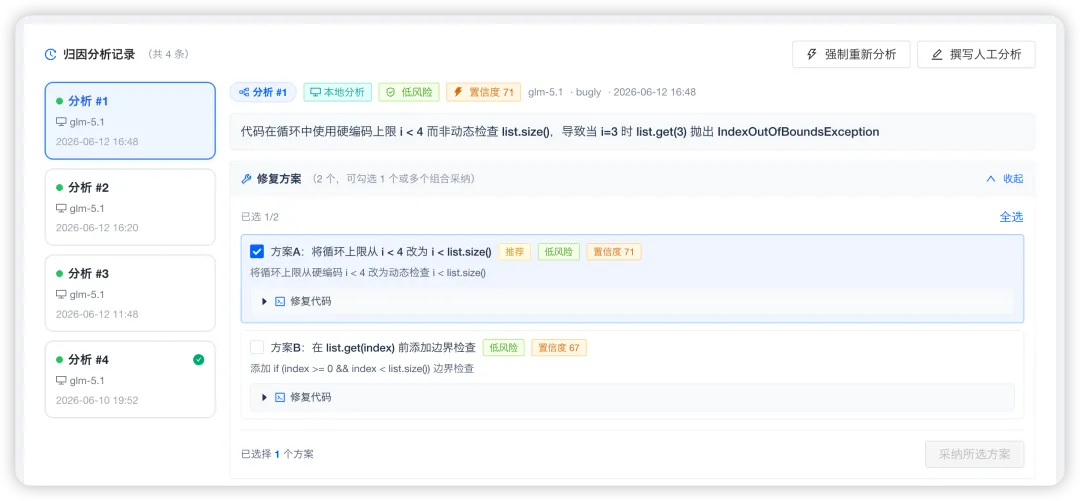The width and height of the screenshot is (1080, 501).
Task: Click the 已选择 1 个方案 text
Action: pos(278,454)
